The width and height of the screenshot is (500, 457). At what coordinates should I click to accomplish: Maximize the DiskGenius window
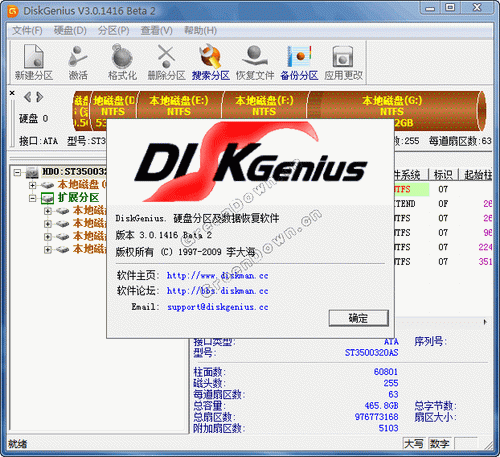tap(450, 8)
